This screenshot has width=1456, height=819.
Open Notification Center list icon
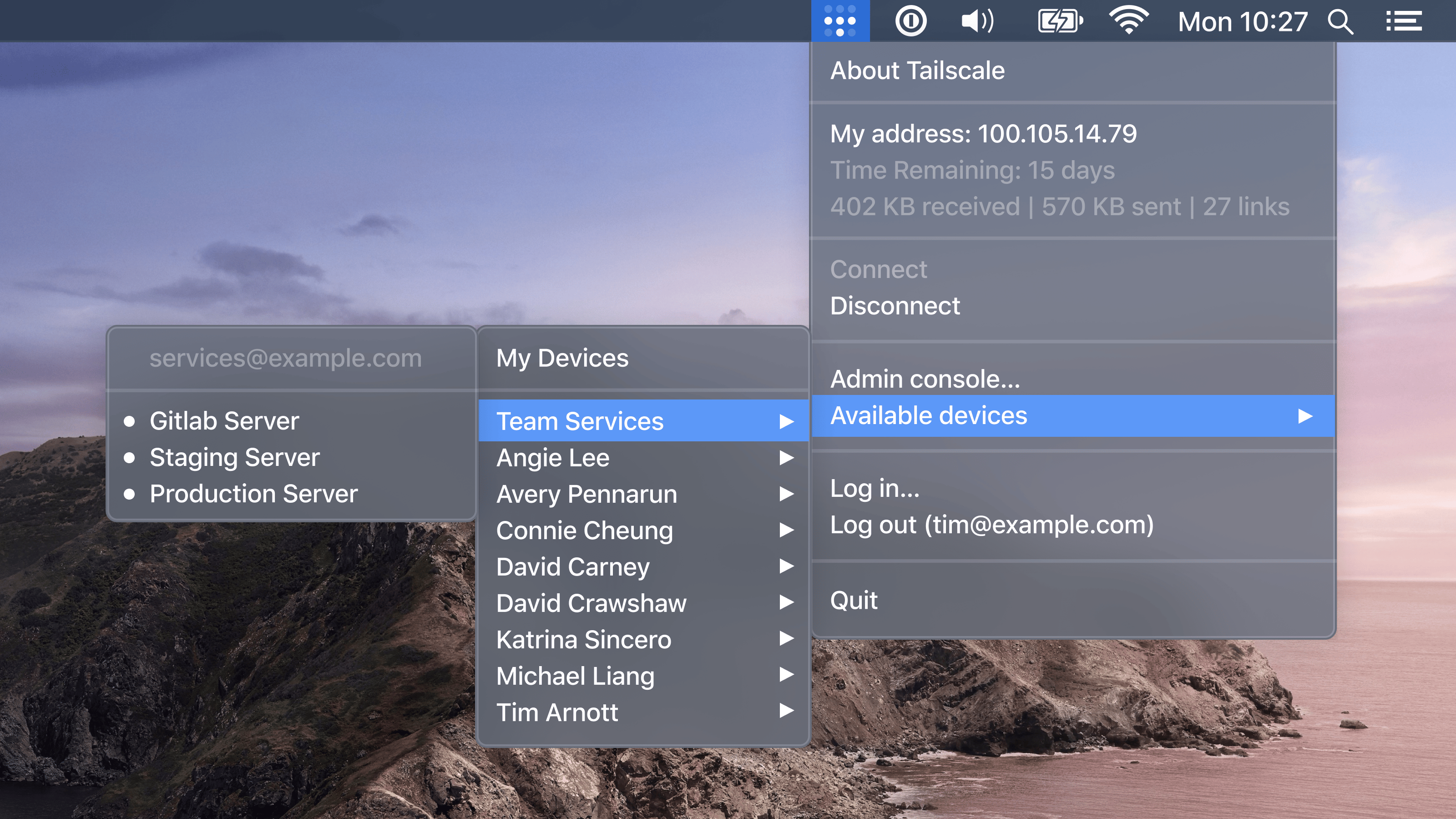pyautogui.click(x=1404, y=22)
